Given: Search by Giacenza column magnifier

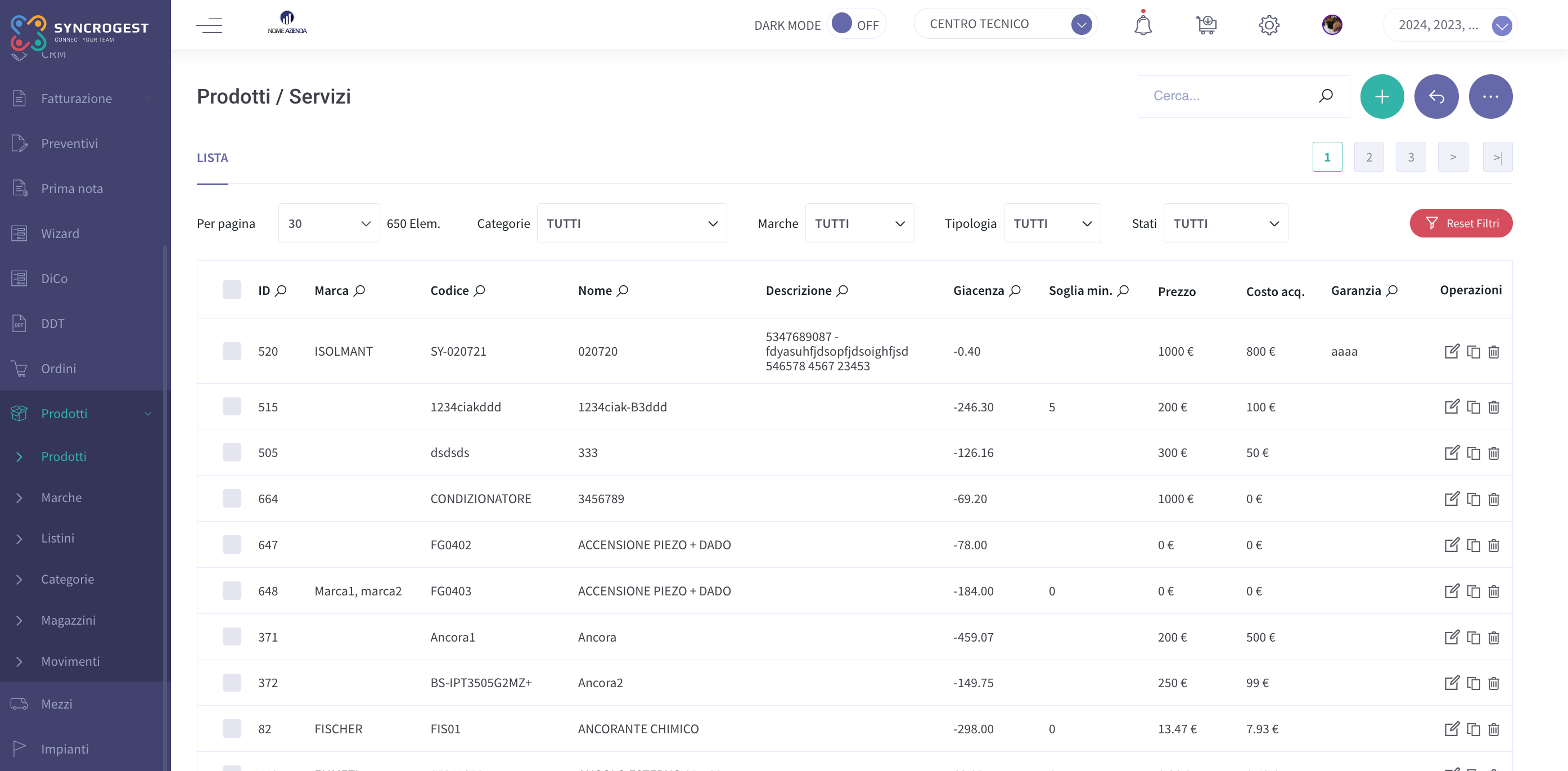Looking at the screenshot, I should [x=1015, y=290].
